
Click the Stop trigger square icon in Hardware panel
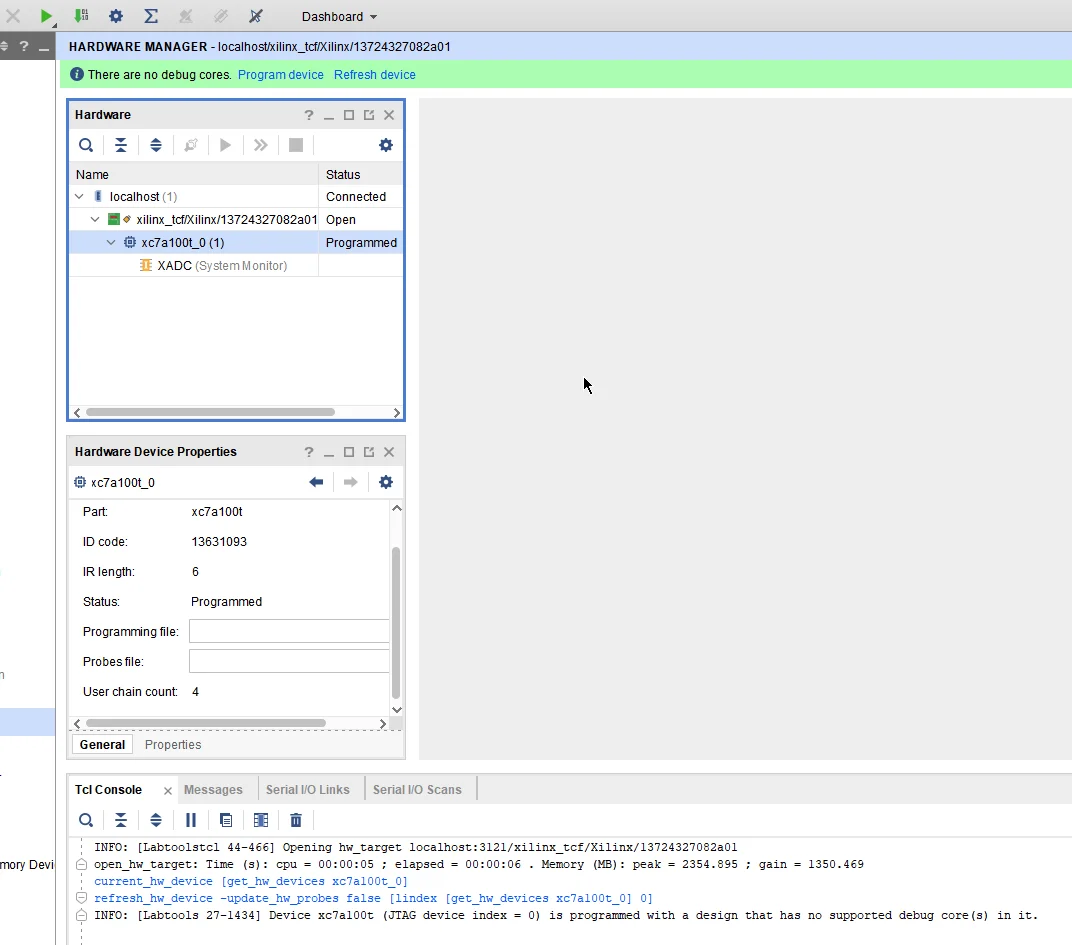pos(296,145)
